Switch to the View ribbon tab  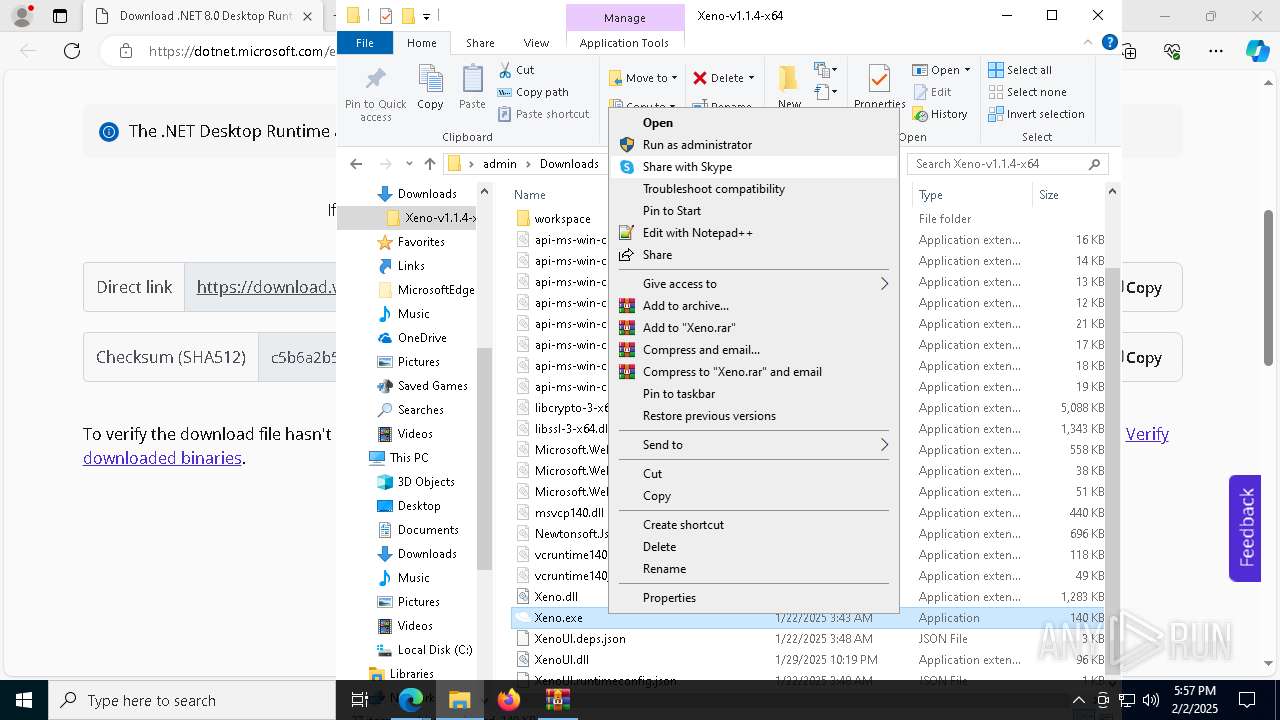pos(536,43)
